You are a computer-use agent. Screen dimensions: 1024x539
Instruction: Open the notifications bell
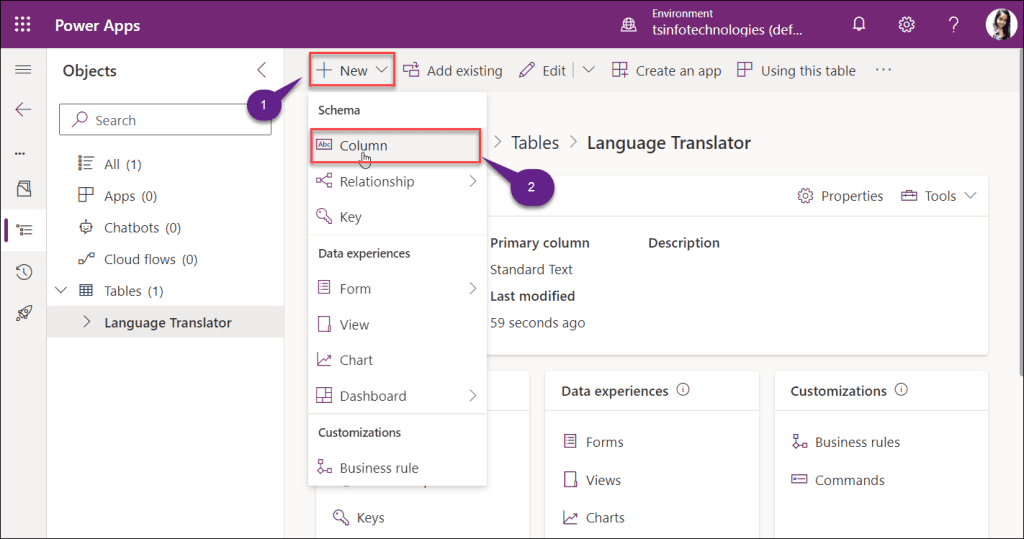(x=859, y=25)
